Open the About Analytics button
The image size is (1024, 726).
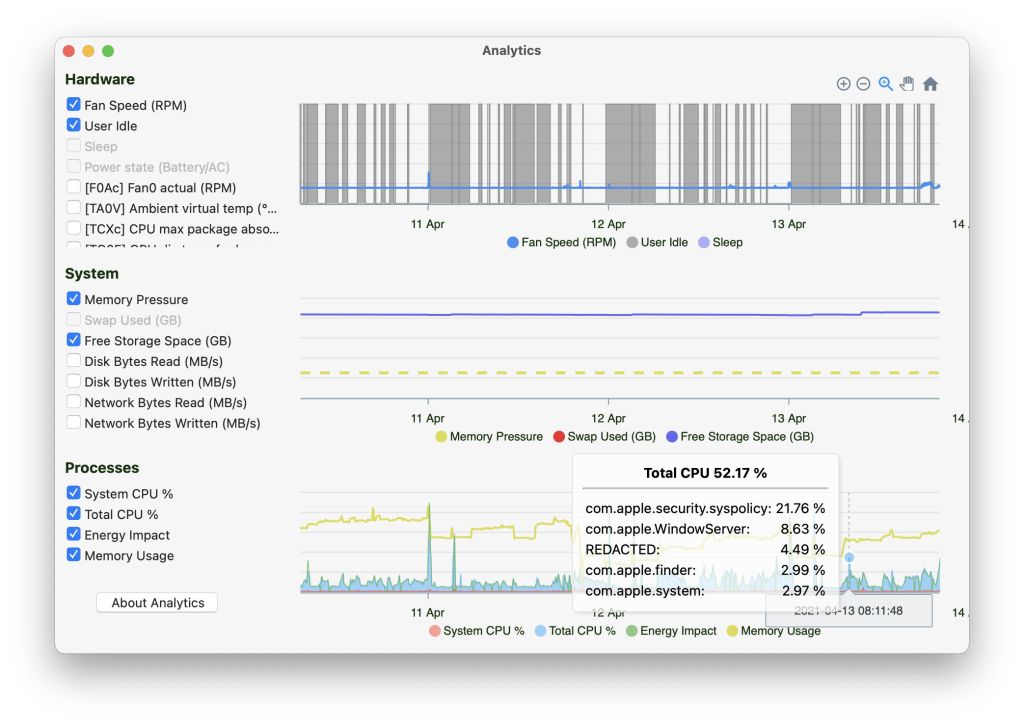(x=157, y=603)
